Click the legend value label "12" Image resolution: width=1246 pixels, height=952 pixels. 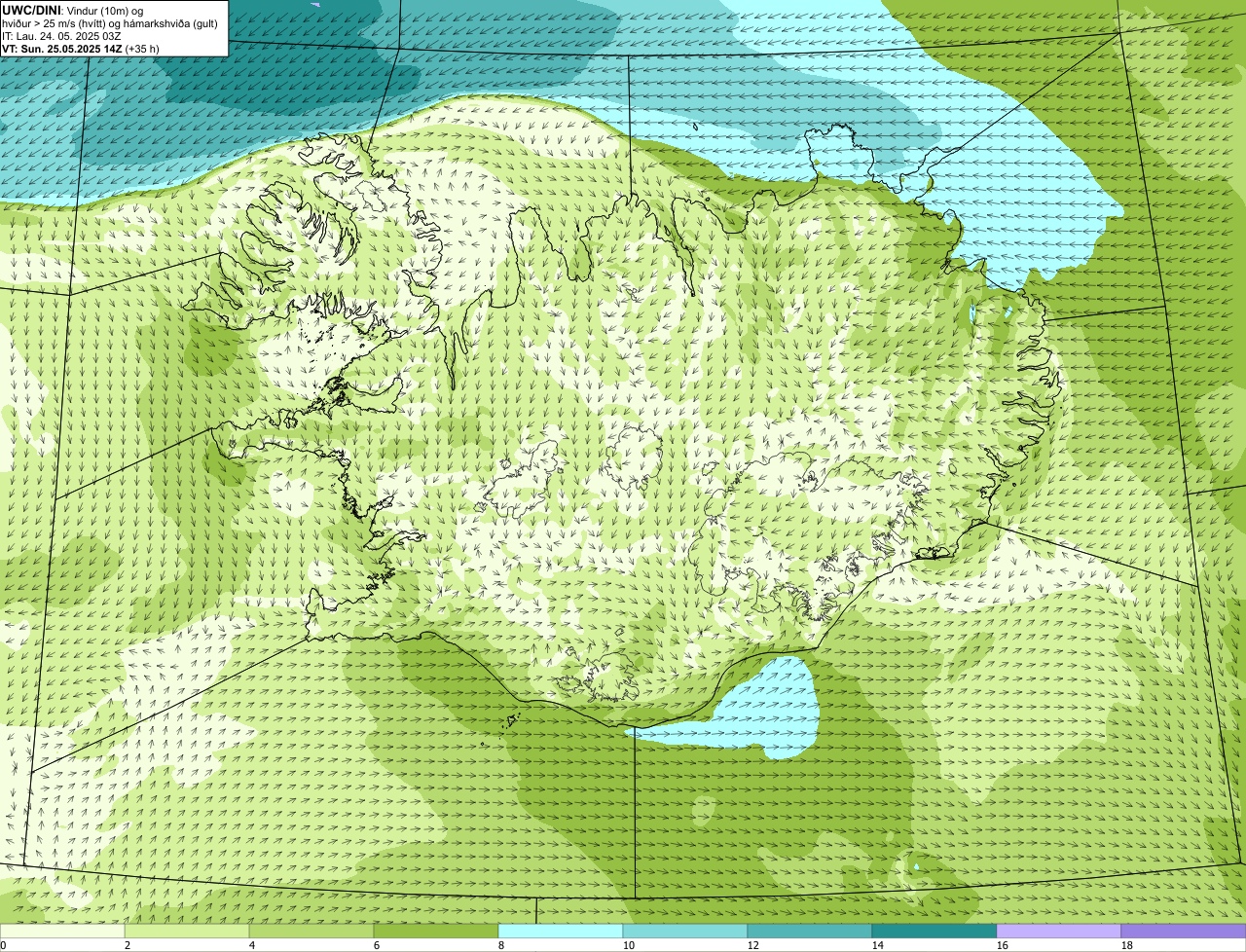753,945
